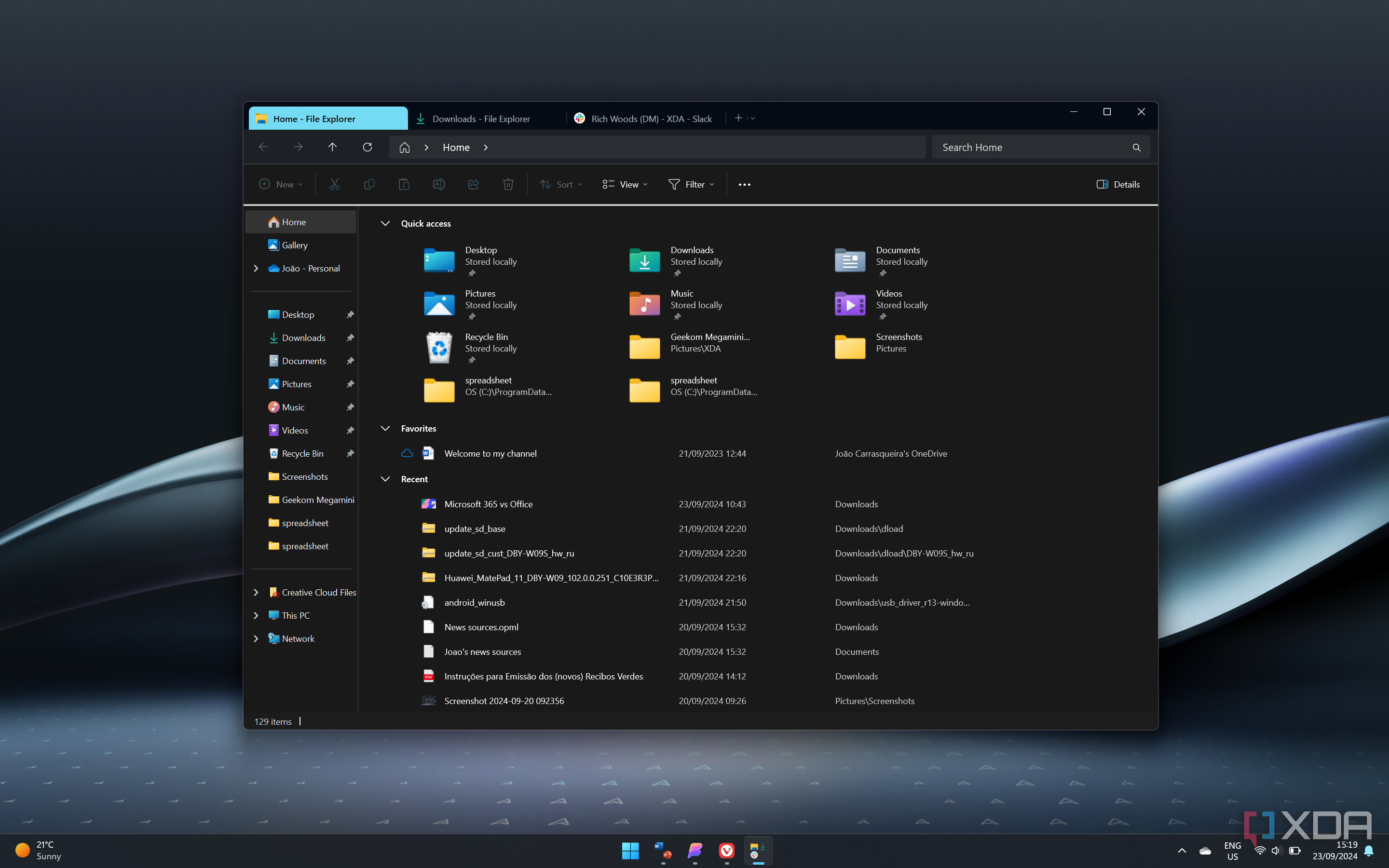The width and height of the screenshot is (1389, 868).
Task: Open the Recycle Bin in Quick access
Action: click(x=471, y=347)
